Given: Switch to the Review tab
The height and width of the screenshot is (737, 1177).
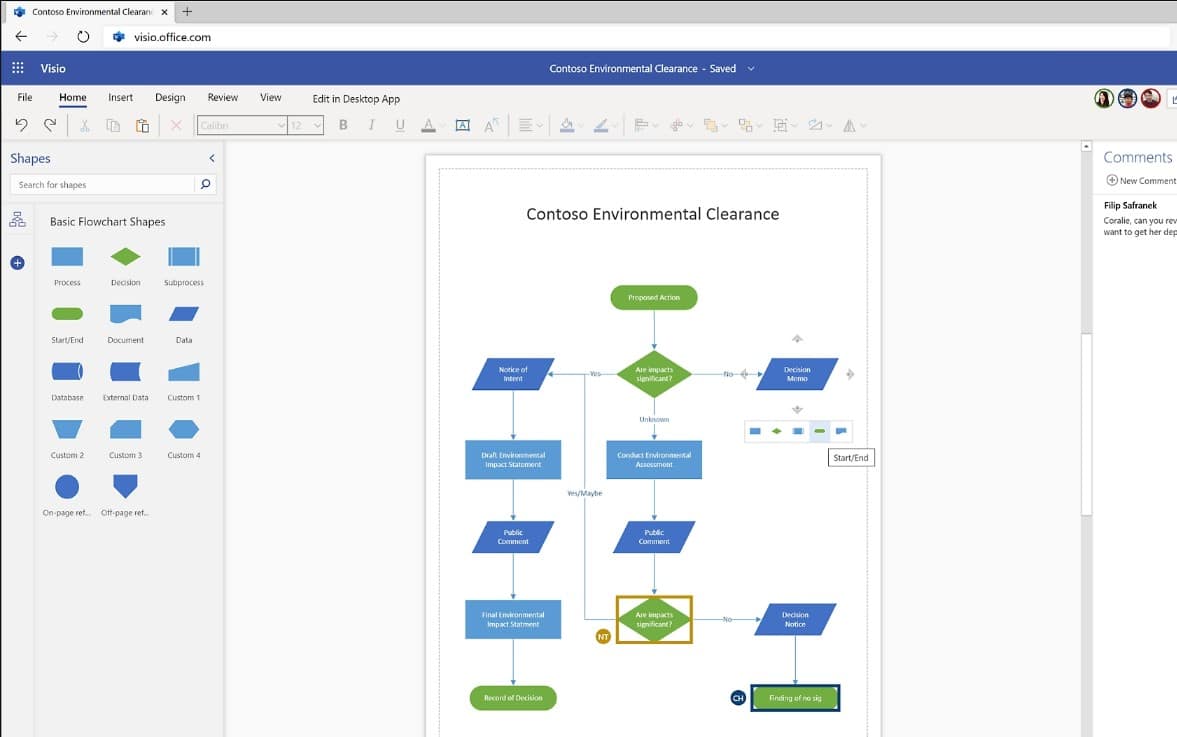Looking at the screenshot, I should [x=222, y=98].
